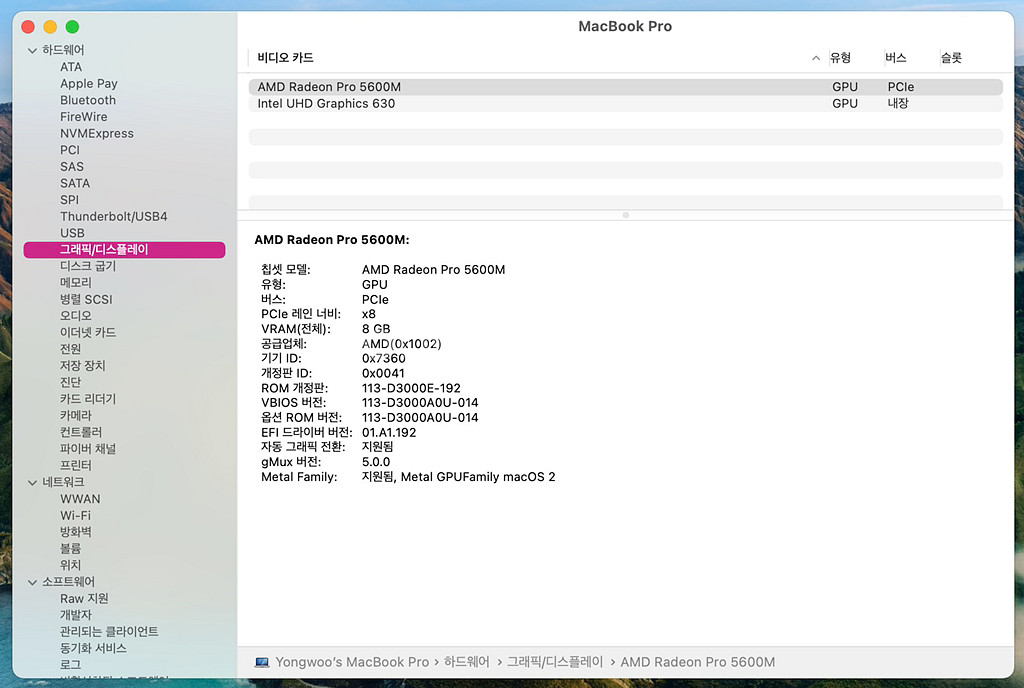Click the 슬롯 column header
Screen dimensions: 1024x688
pyautogui.click(x=950, y=58)
